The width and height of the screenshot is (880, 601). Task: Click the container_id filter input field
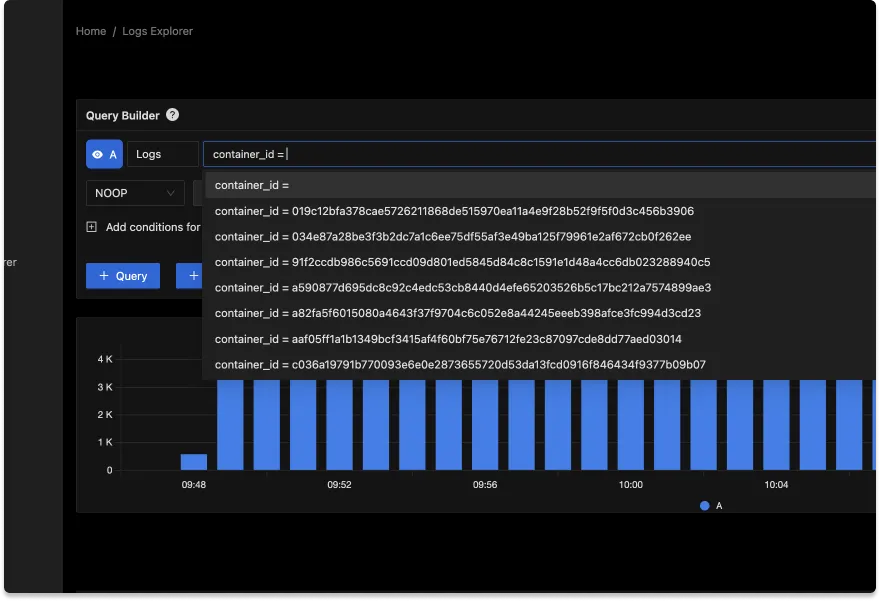[x=539, y=154]
